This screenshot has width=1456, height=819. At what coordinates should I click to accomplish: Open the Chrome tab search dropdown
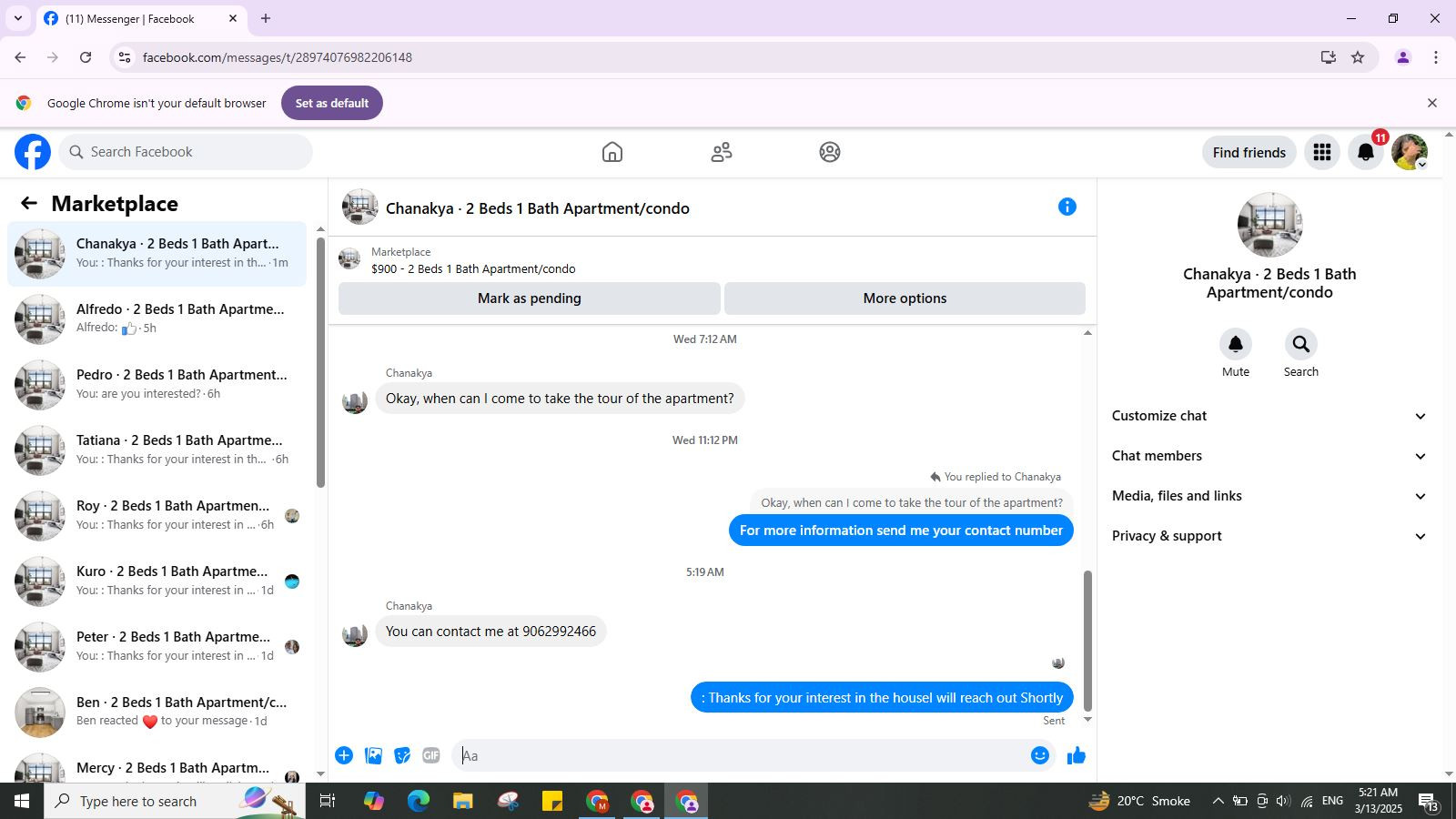click(17, 18)
